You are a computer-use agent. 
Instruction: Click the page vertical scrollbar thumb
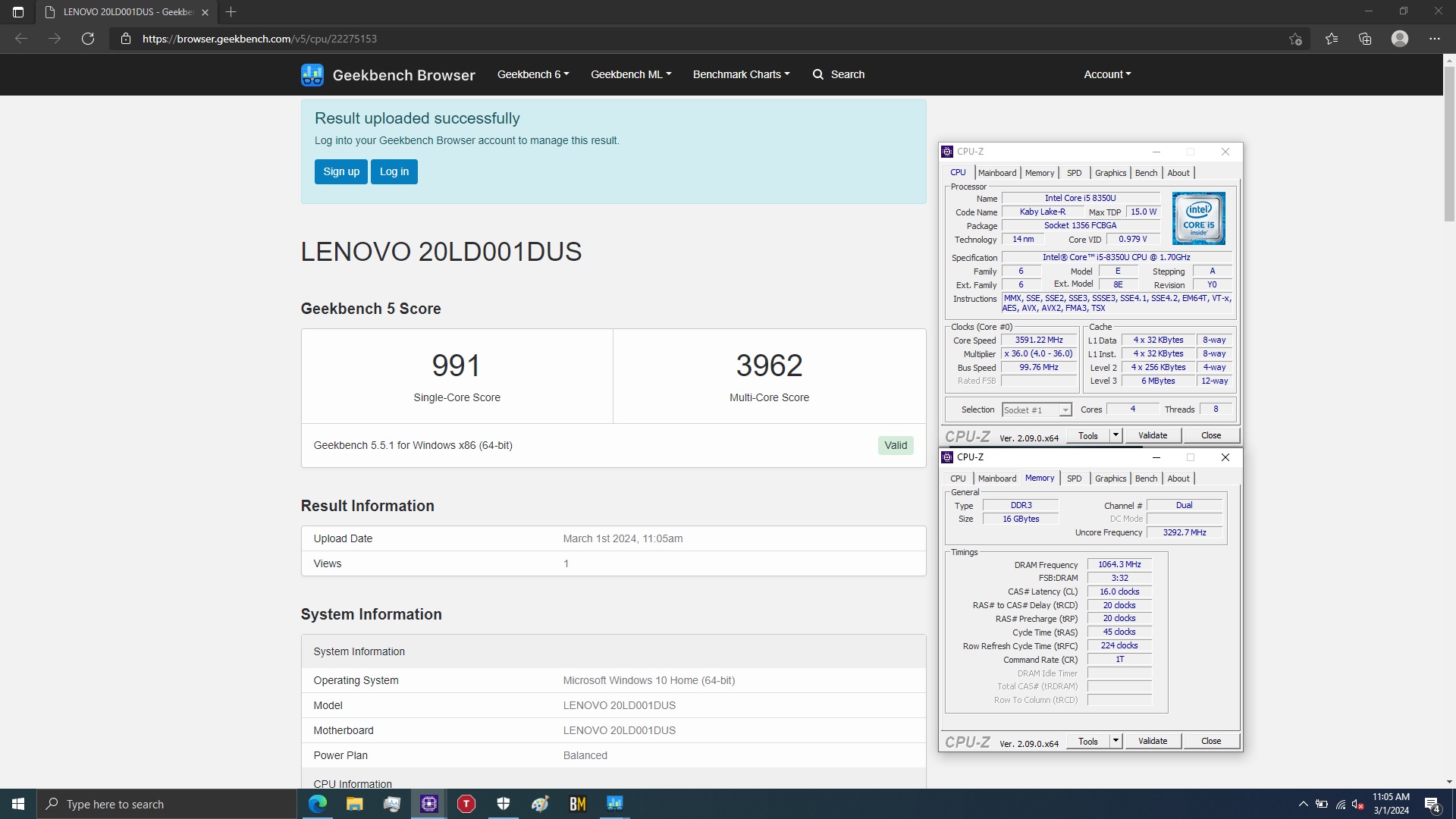point(1449,143)
